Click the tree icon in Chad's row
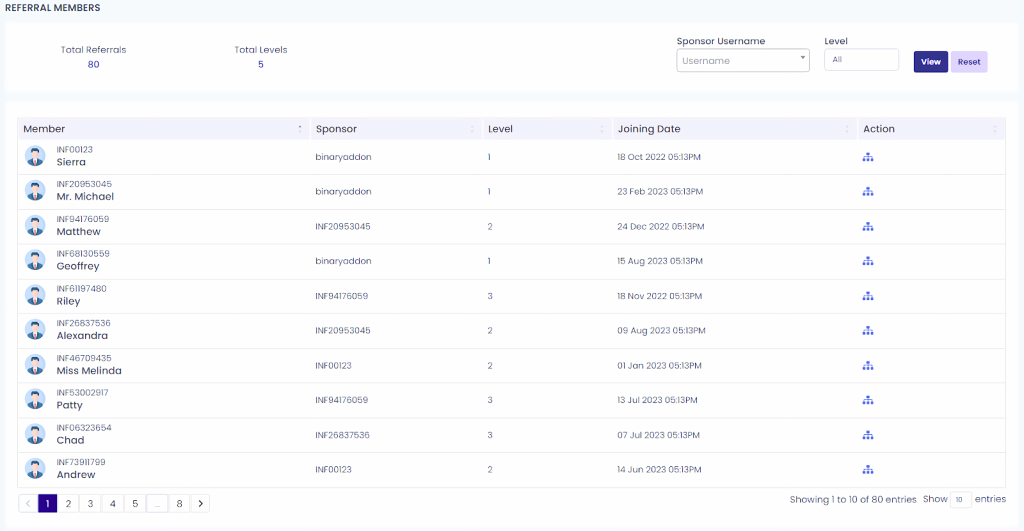1024x531 pixels. click(x=868, y=435)
